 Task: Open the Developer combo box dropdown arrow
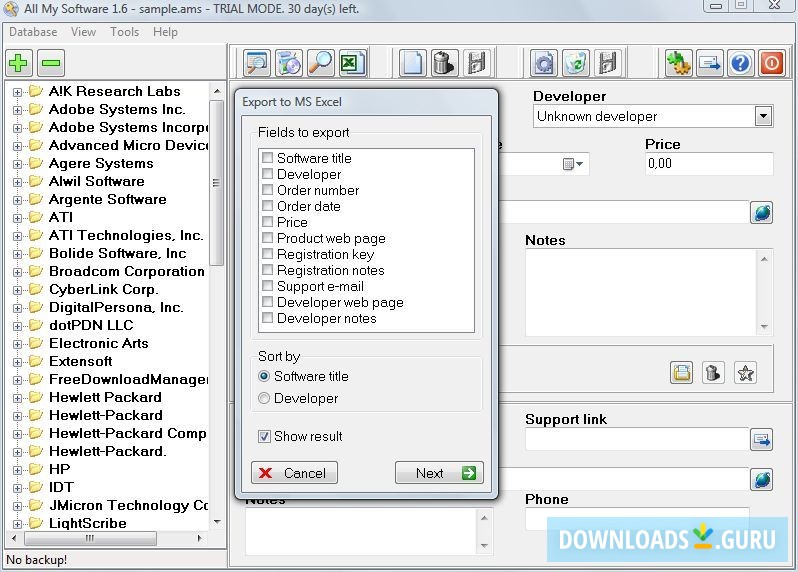point(763,116)
